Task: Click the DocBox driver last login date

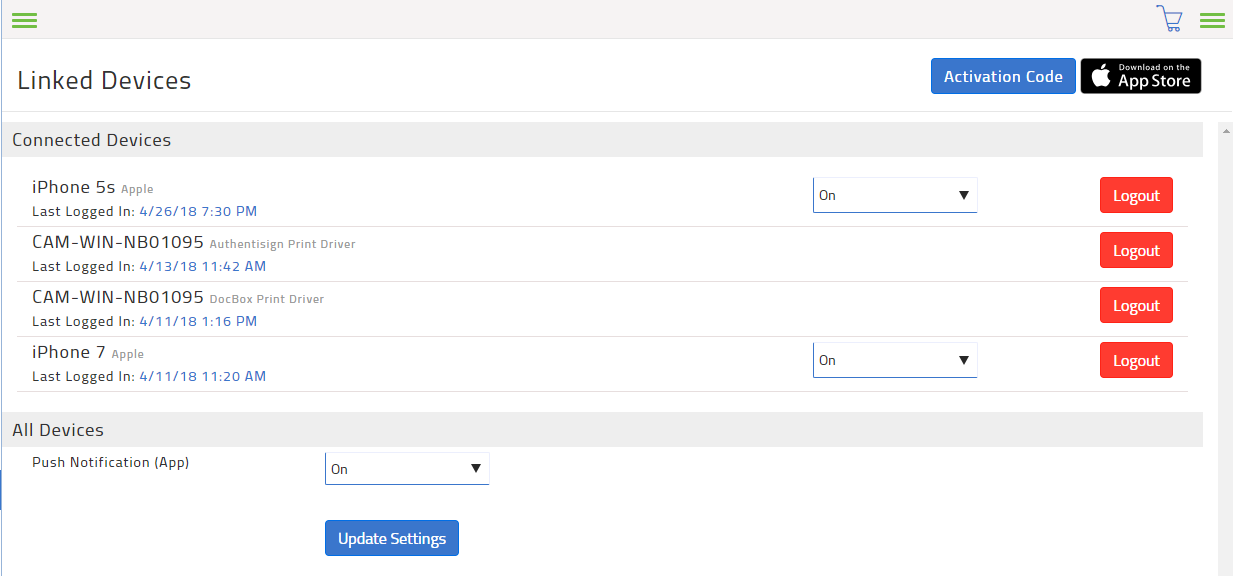Action: (198, 322)
